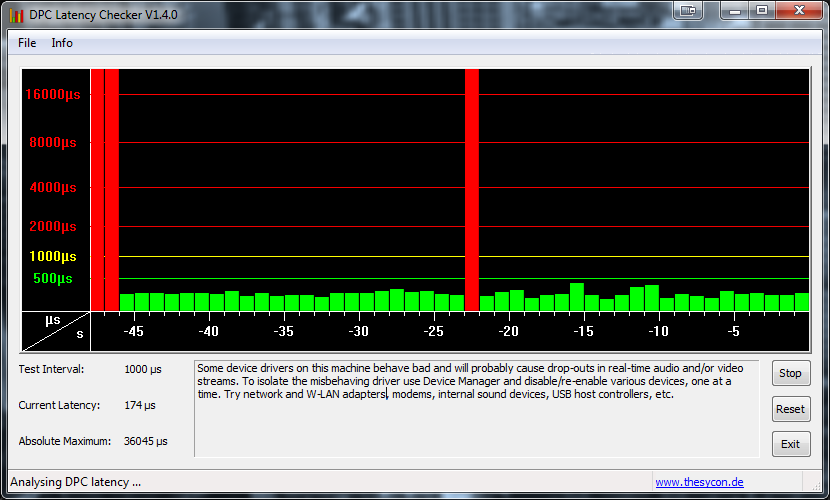The width and height of the screenshot is (830, 500).
Task: Click the yellow '1000µs' axis label
Action: tap(53, 257)
